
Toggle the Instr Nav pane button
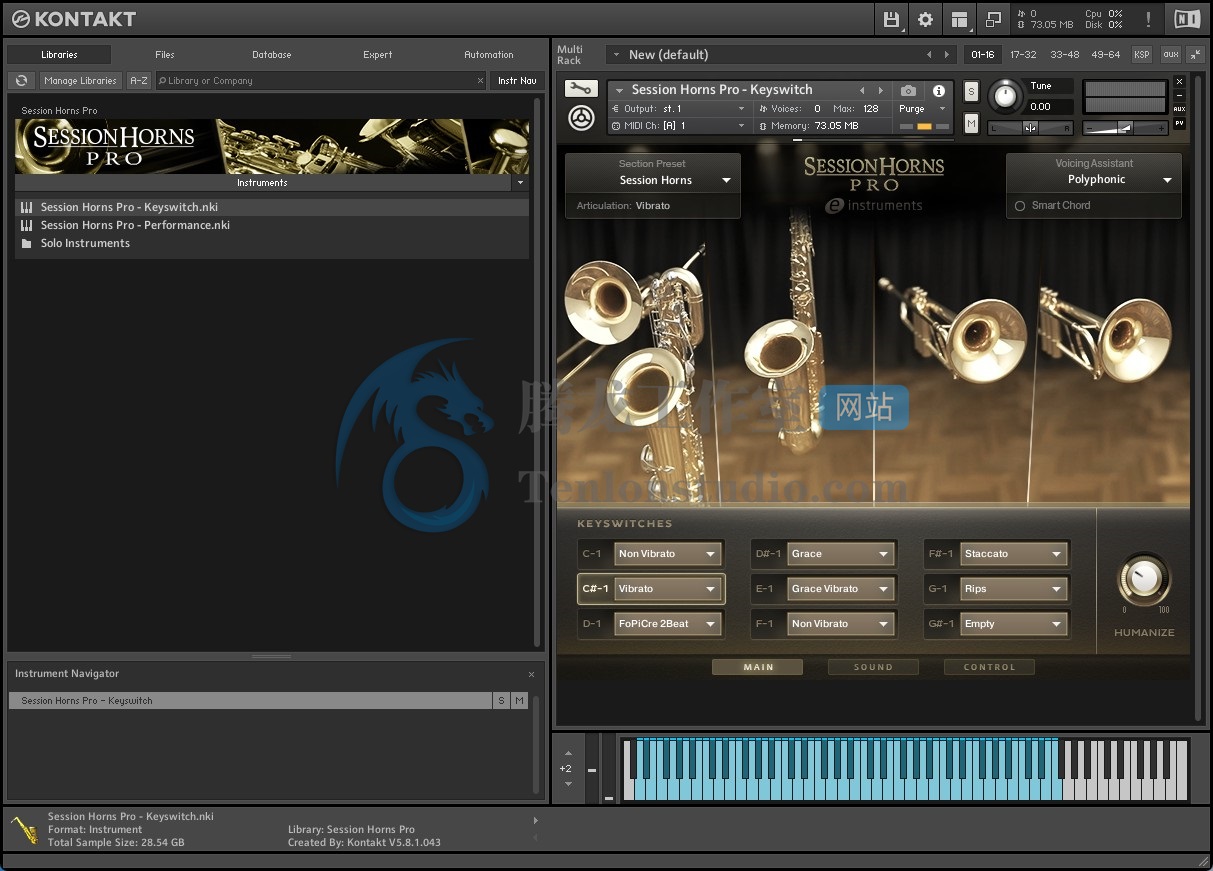pos(517,81)
